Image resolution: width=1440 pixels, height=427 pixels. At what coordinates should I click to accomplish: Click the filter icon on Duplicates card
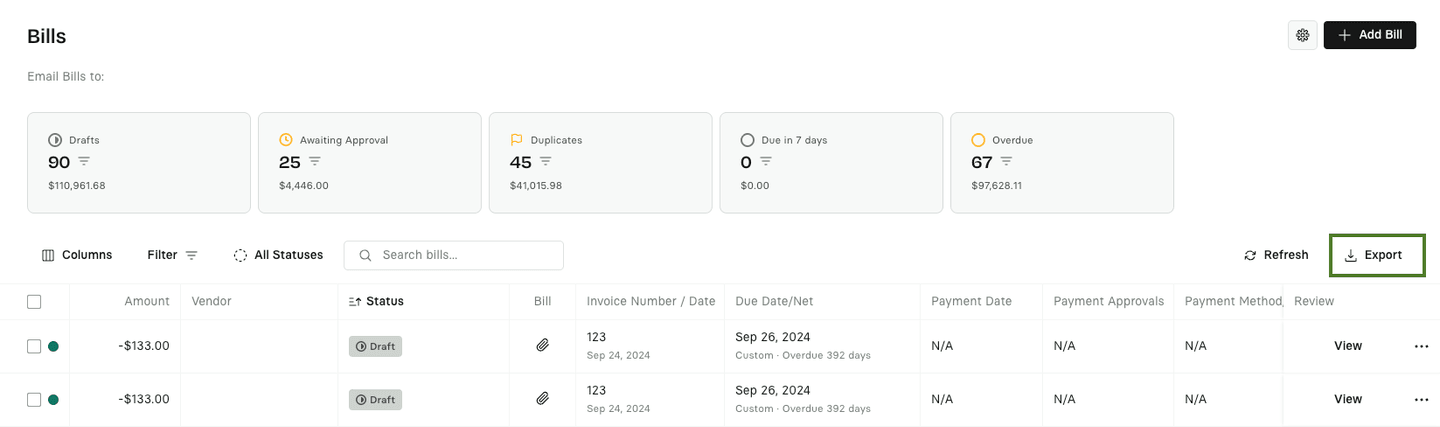tap(546, 161)
